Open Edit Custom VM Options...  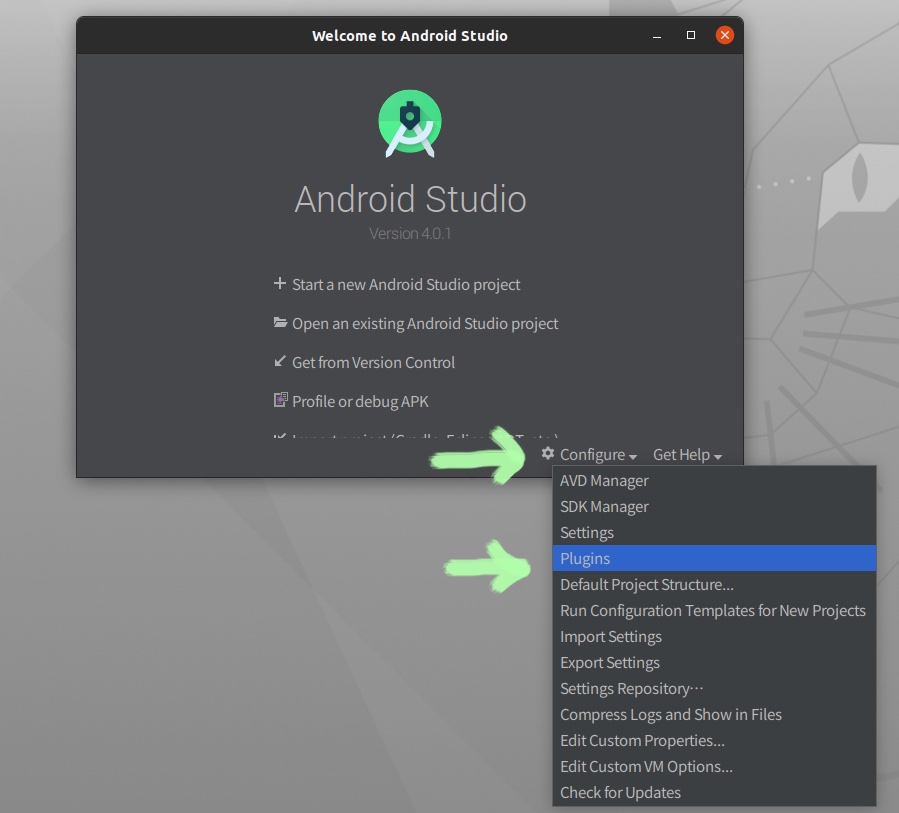(x=714, y=767)
